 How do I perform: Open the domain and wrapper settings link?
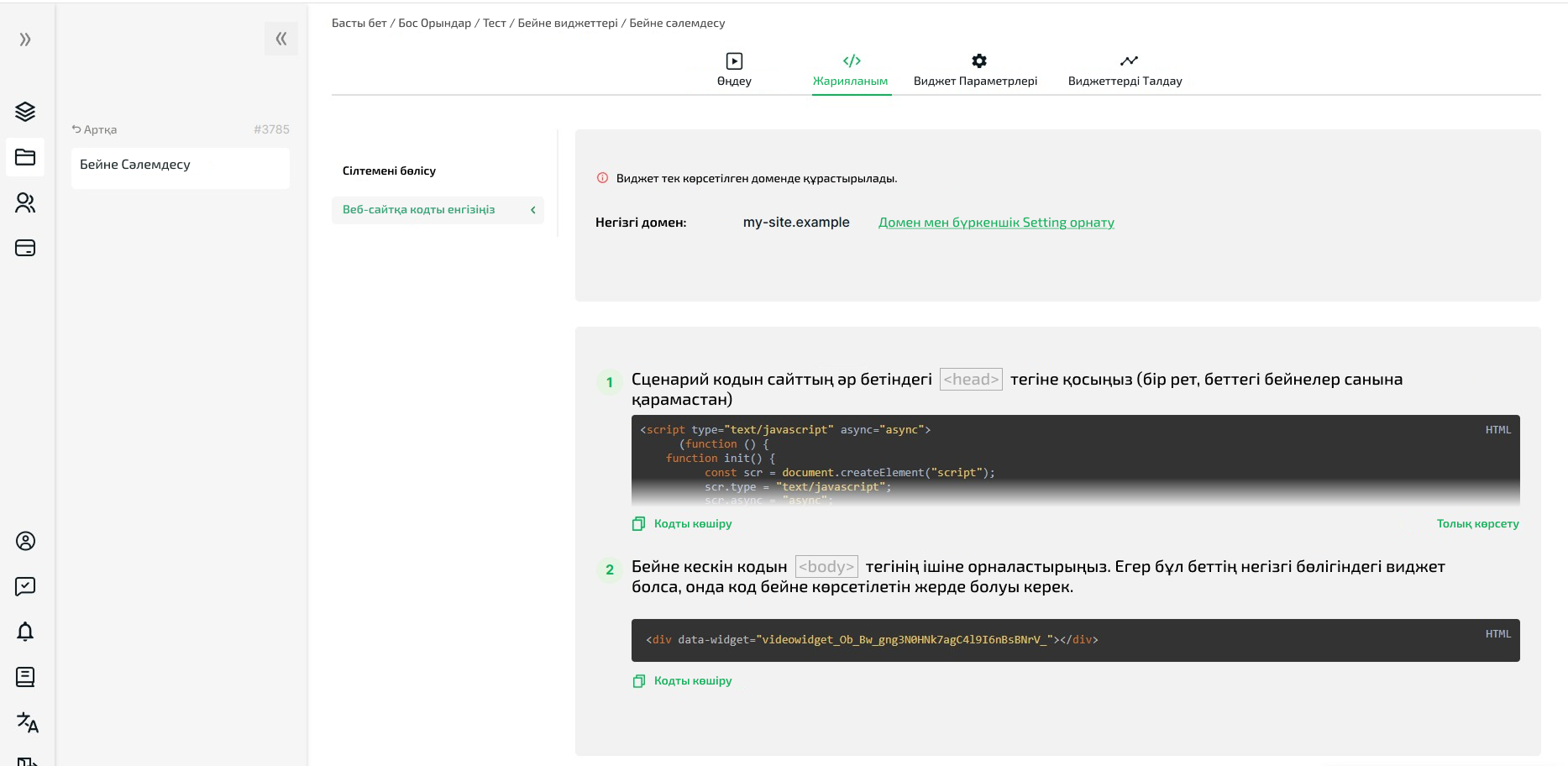996,223
